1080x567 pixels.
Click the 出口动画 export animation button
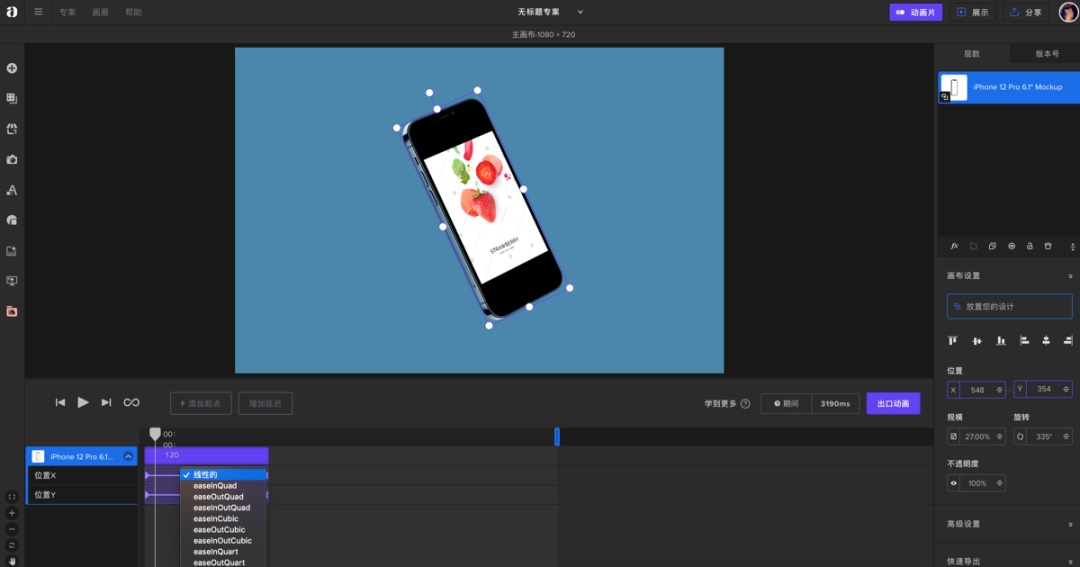[893, 404]
